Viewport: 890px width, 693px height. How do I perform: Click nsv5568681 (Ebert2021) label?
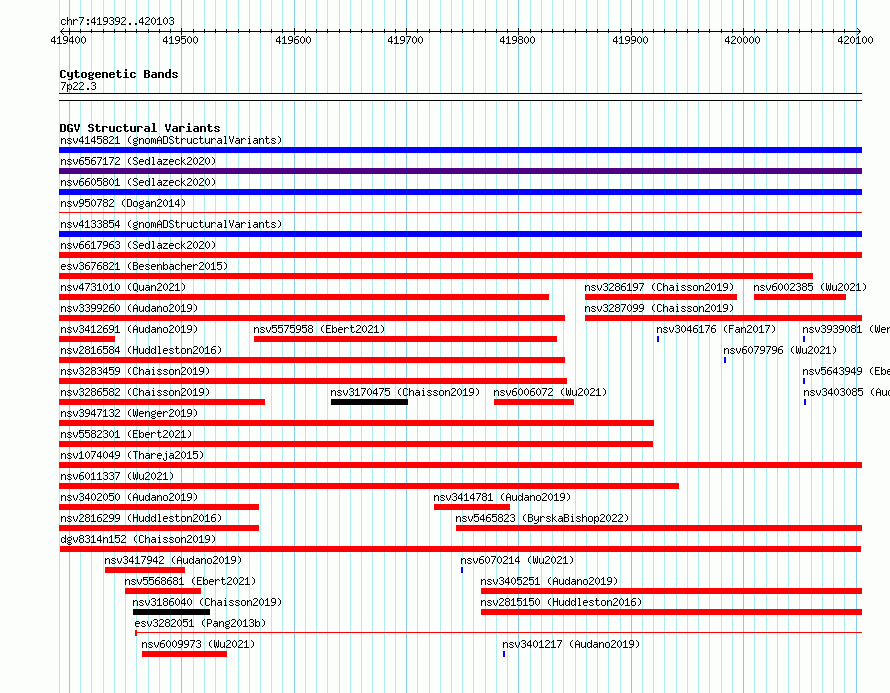tap(190, 581)
